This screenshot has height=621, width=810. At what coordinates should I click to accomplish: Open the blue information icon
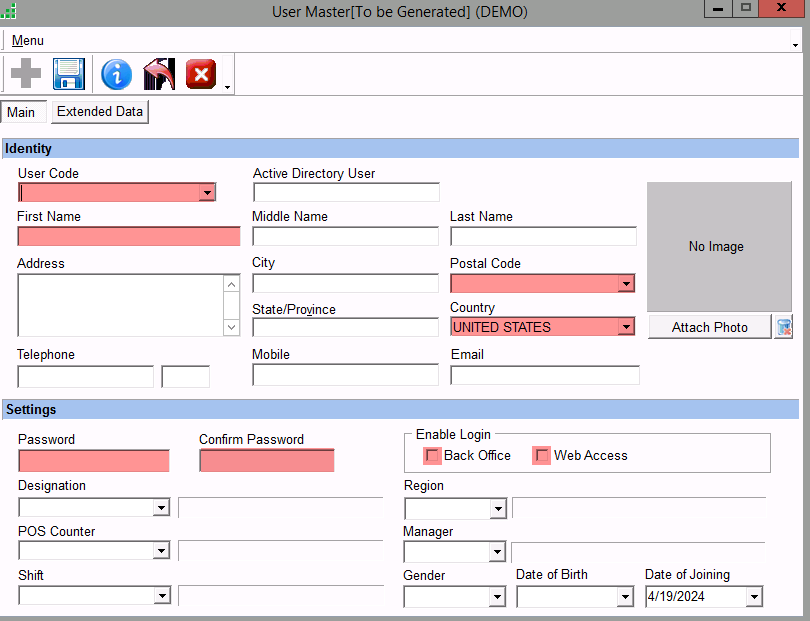[116, 74]
